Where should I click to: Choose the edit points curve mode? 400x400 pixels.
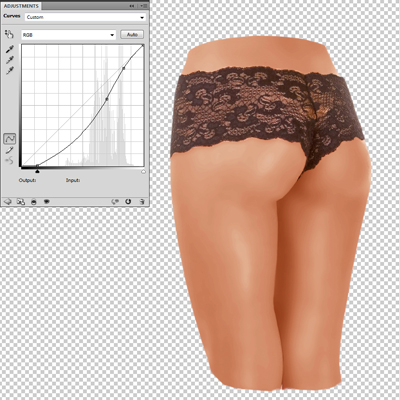(x=10, y=138)
